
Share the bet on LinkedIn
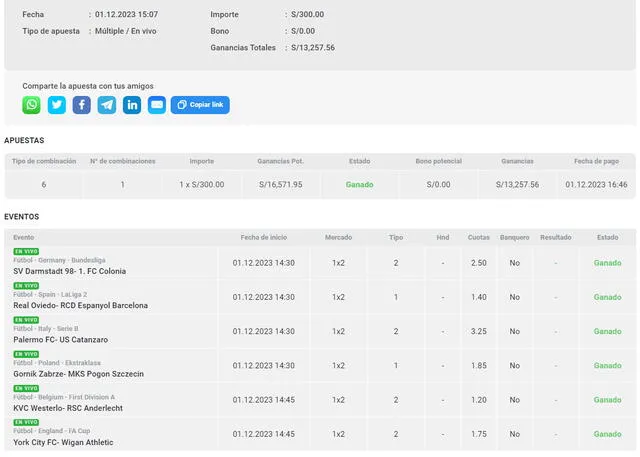click(x=132, y=105)
